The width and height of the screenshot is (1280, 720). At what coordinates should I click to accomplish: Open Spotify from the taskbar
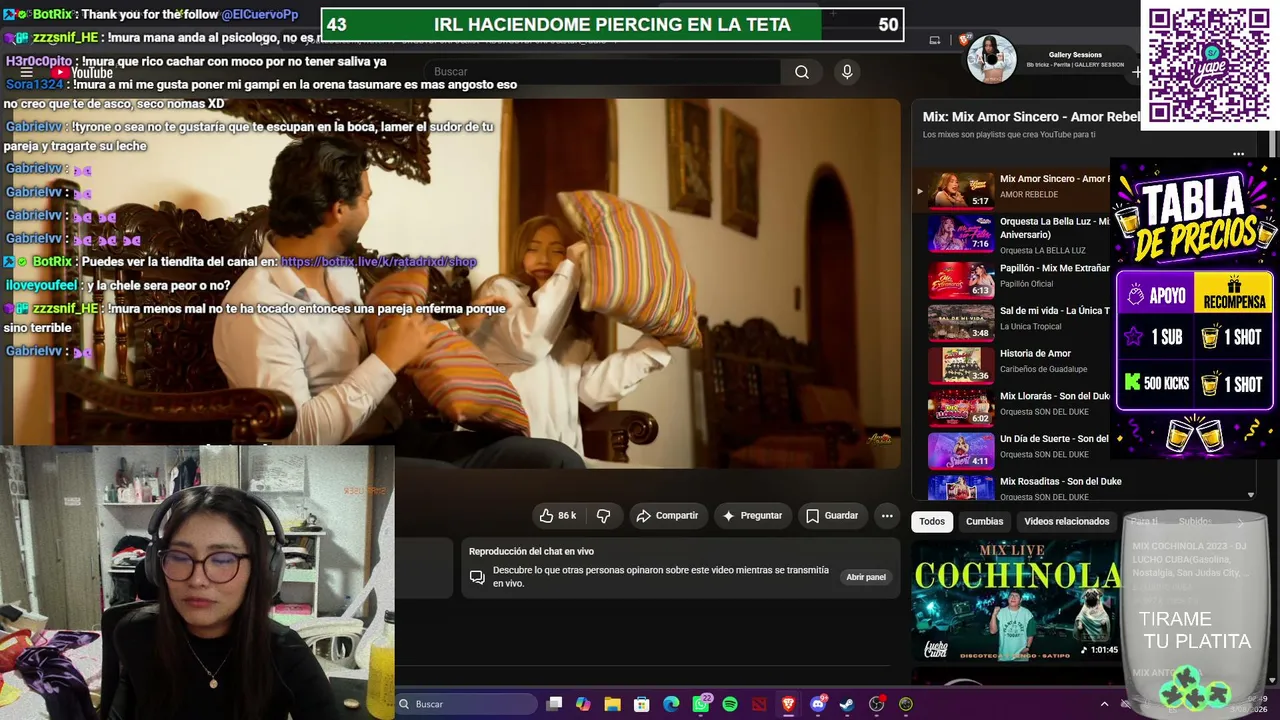click(x=730, y=704)
